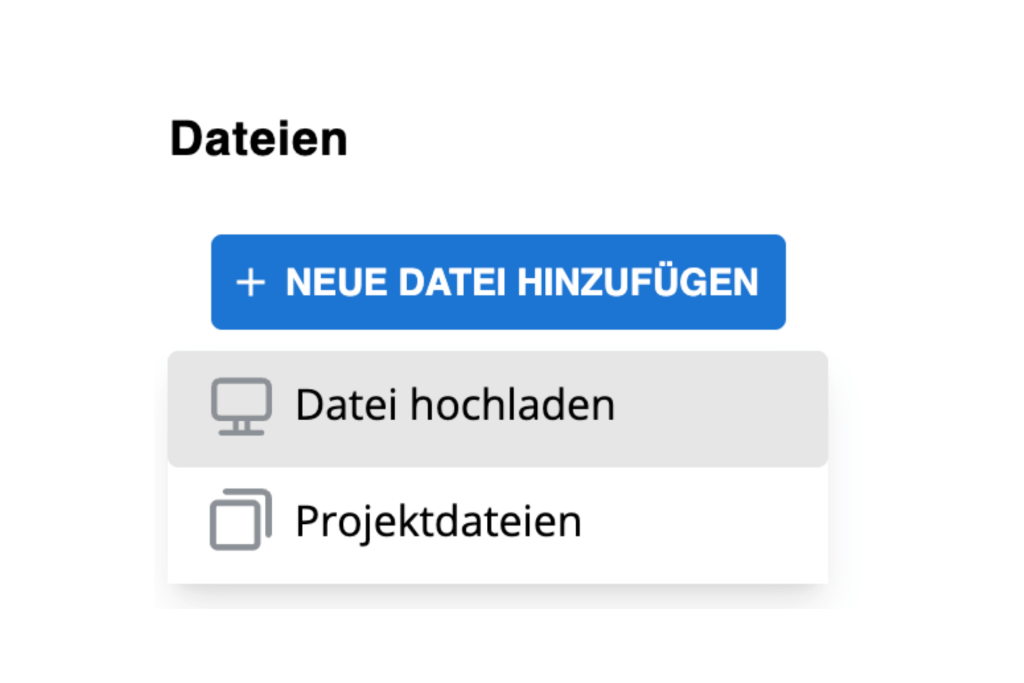Click the monitor icon beside Datei hochladen
The height and width of the screenshot is (683, 1024).
240,404
